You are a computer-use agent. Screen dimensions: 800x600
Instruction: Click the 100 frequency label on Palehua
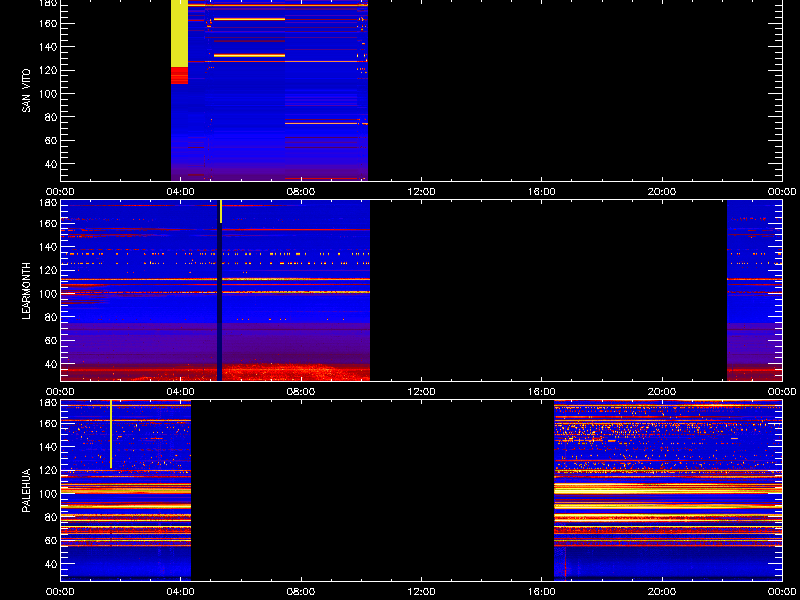tap(49, 494)
